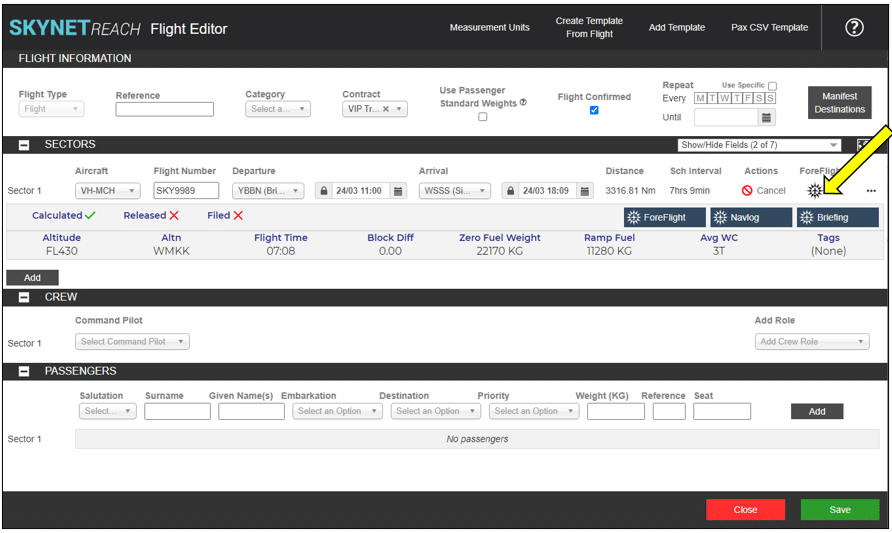This screenshot has width=892, height=533.
Task: Open the Departure YBBN airport dropdown
Action: [x=268, y=191]
